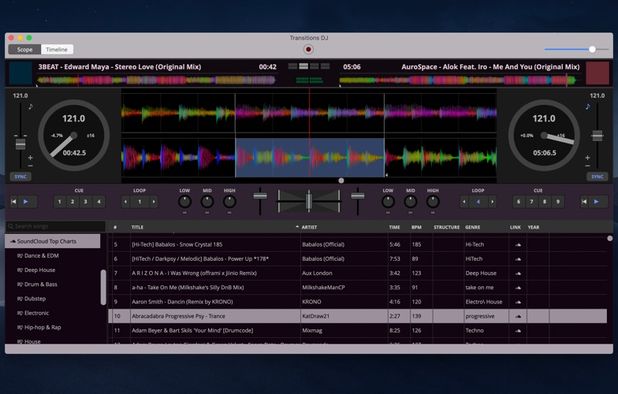Click the right deck HIGH EQ knob
618x394 pixels.
pyautogui.click(x=433, y=202)
